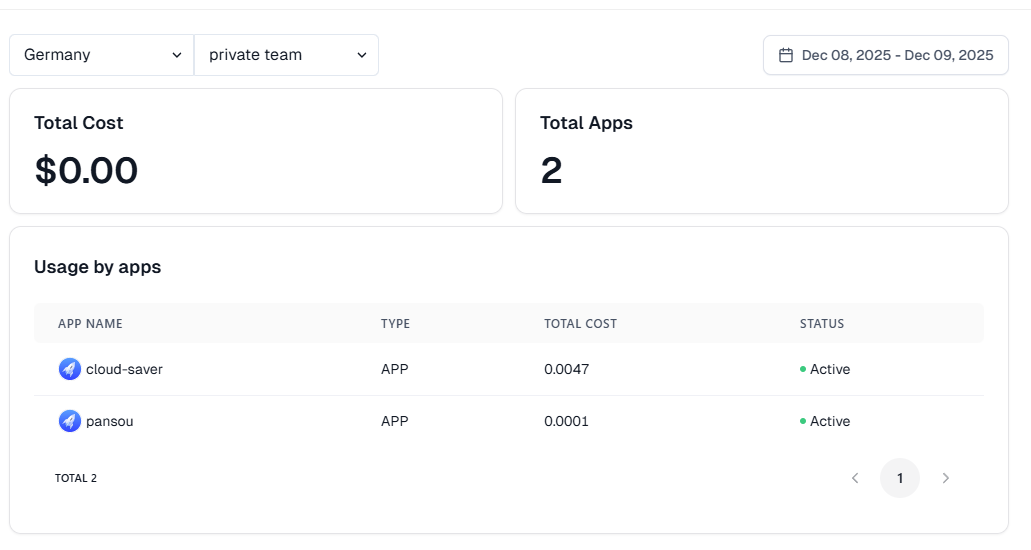Select the Total Apps summary card
Viewport: 1031px width, 550px height.
761,151
